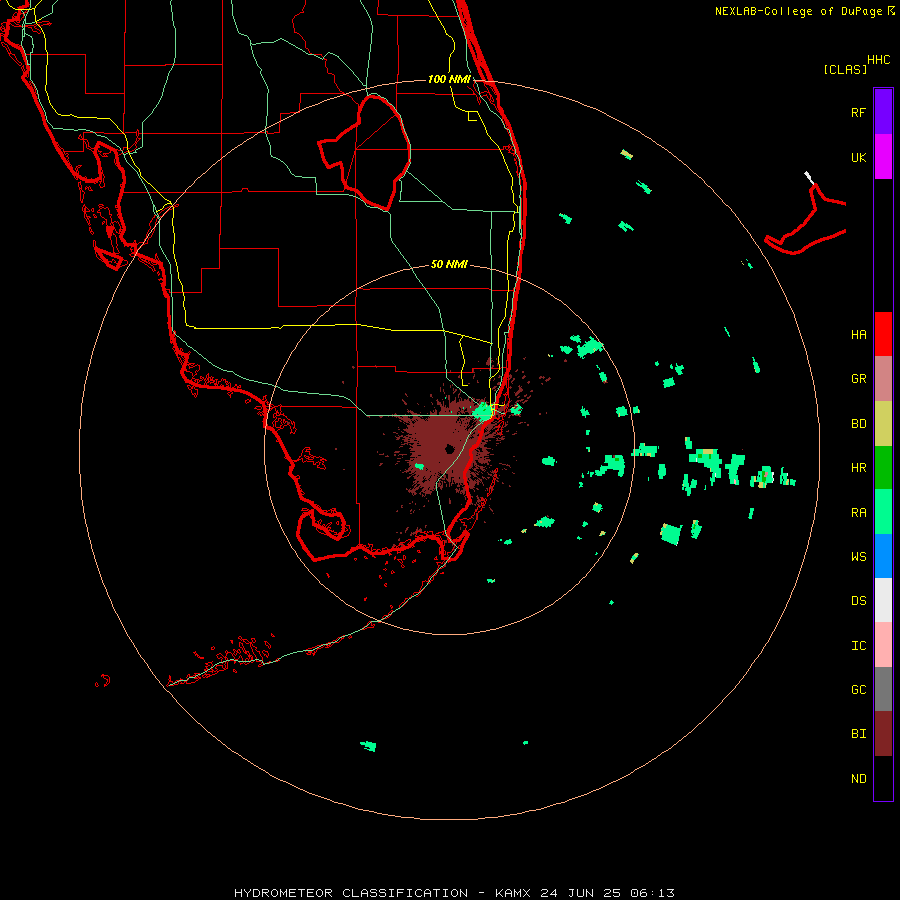Click the ND legend label text

[859, 778]
